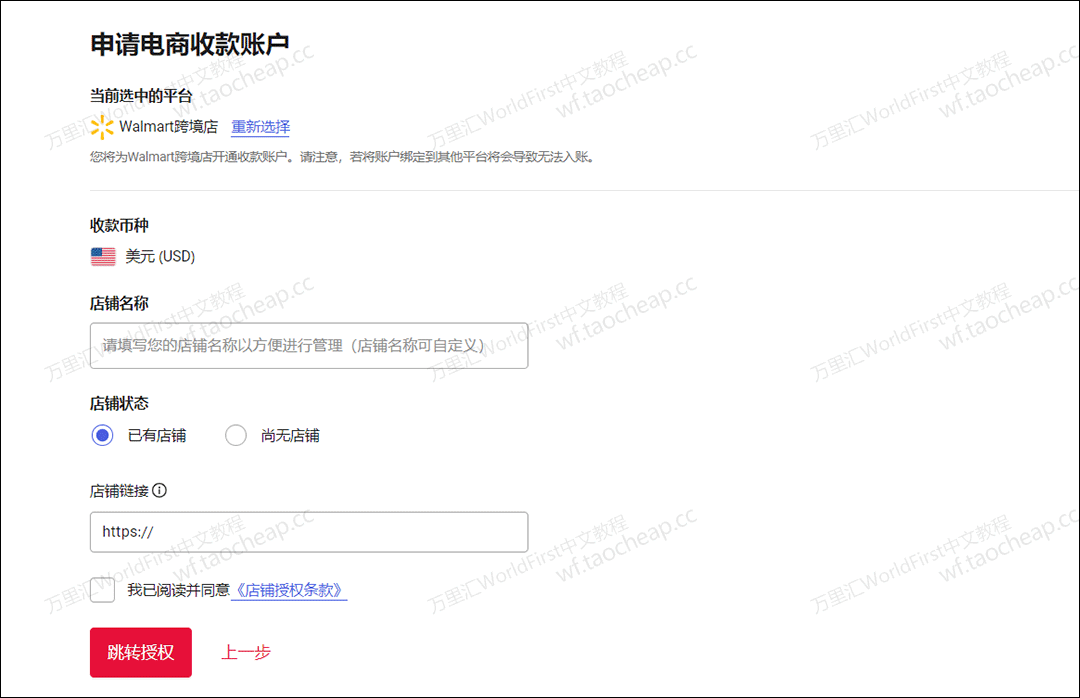Screen dimensions: 1080x698
Task: Click the 店铺状态 section label
Action: [119, 403]
